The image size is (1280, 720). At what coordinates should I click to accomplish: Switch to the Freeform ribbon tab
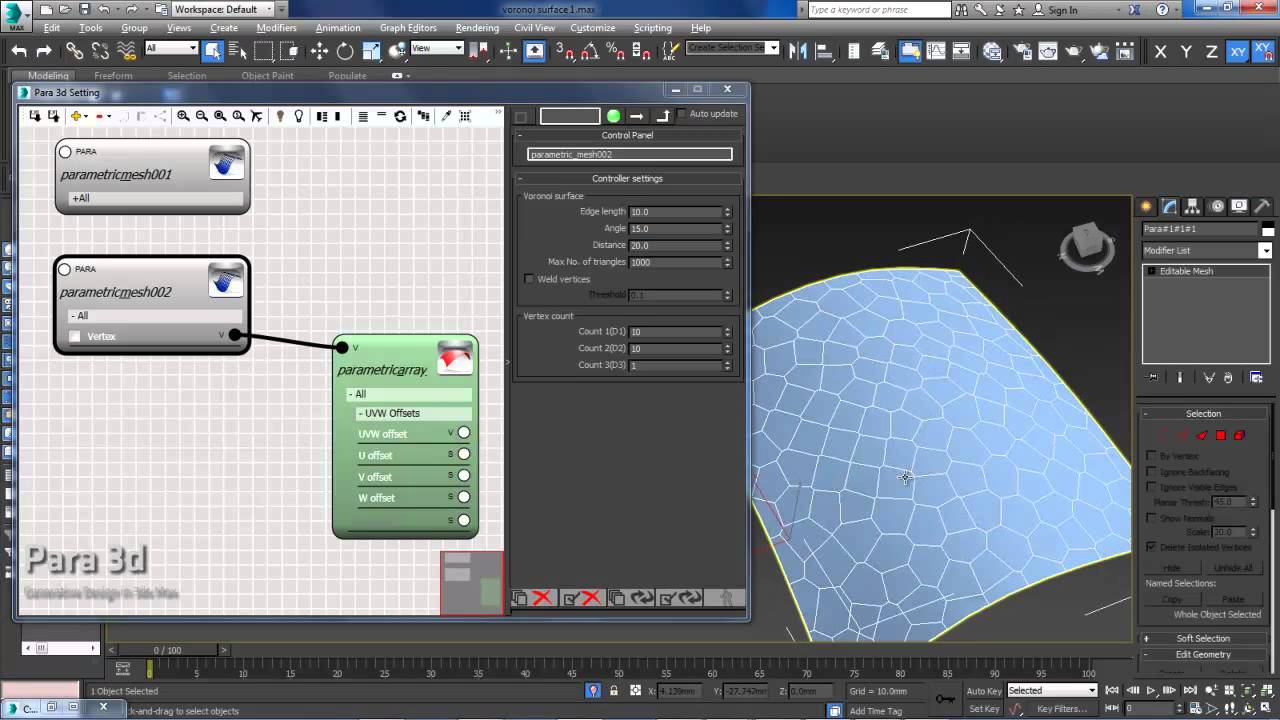[x=113, y=76]
